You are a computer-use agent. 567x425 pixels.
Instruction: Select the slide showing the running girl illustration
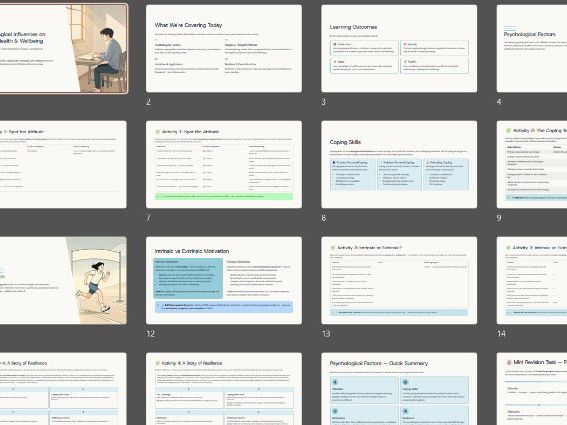pyautogui.click(x=63, y=280)
